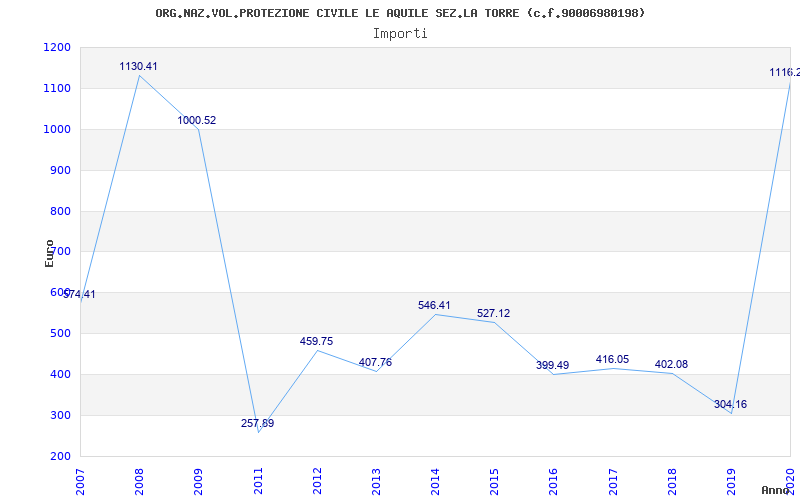The image size is (800, 500).
Task: Click the 1100 y-axis tick label
Action: (57, 88)
